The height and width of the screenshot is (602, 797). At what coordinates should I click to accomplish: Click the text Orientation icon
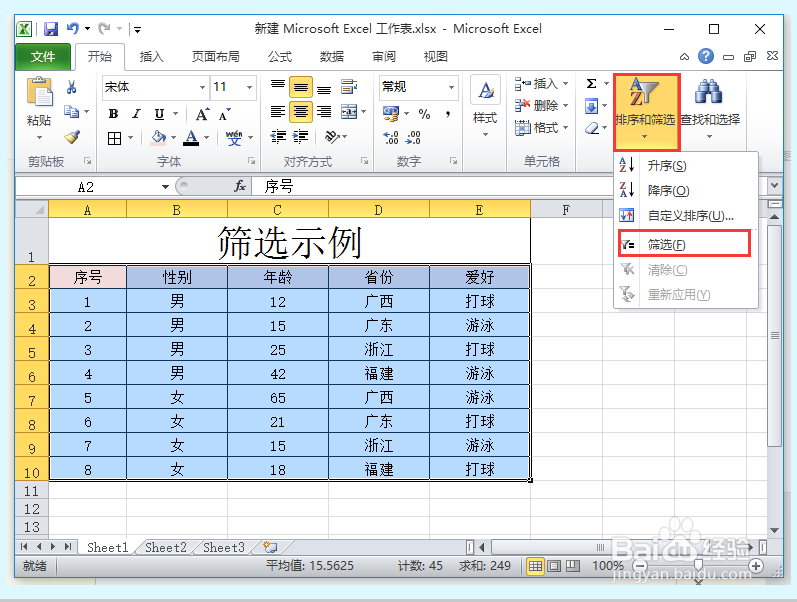331,136
